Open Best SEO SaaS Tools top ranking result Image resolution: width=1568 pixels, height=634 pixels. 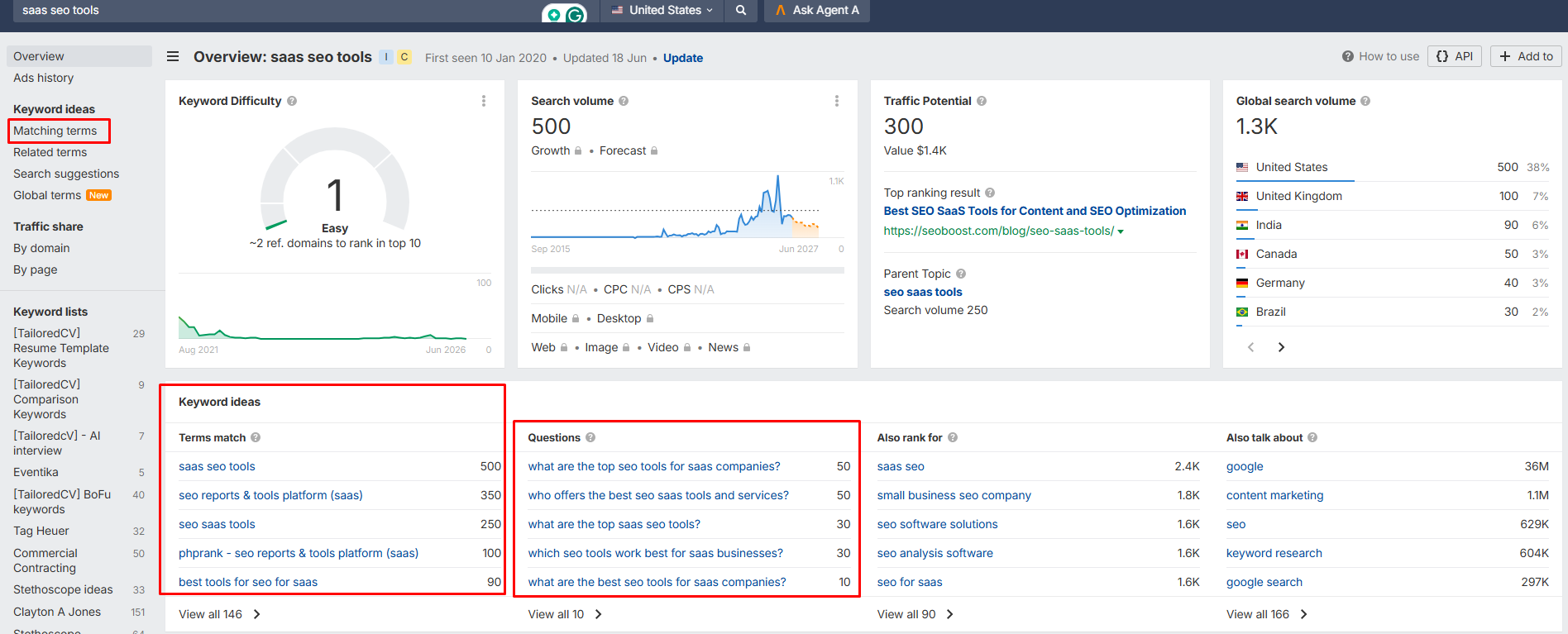(1035, 211)
